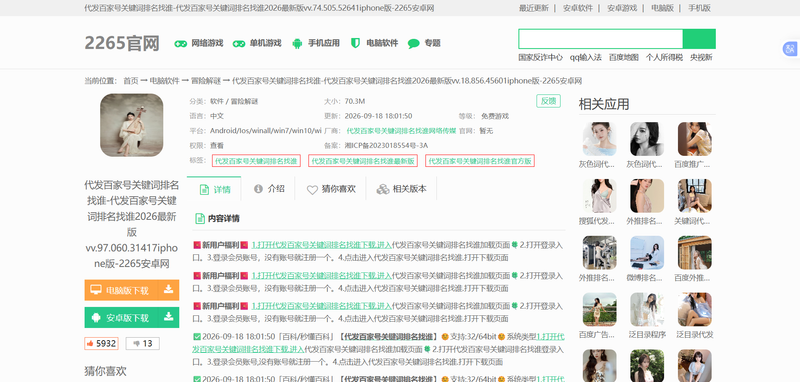
Task: Click the 相关应用 heading
Action: pos(604,104)
